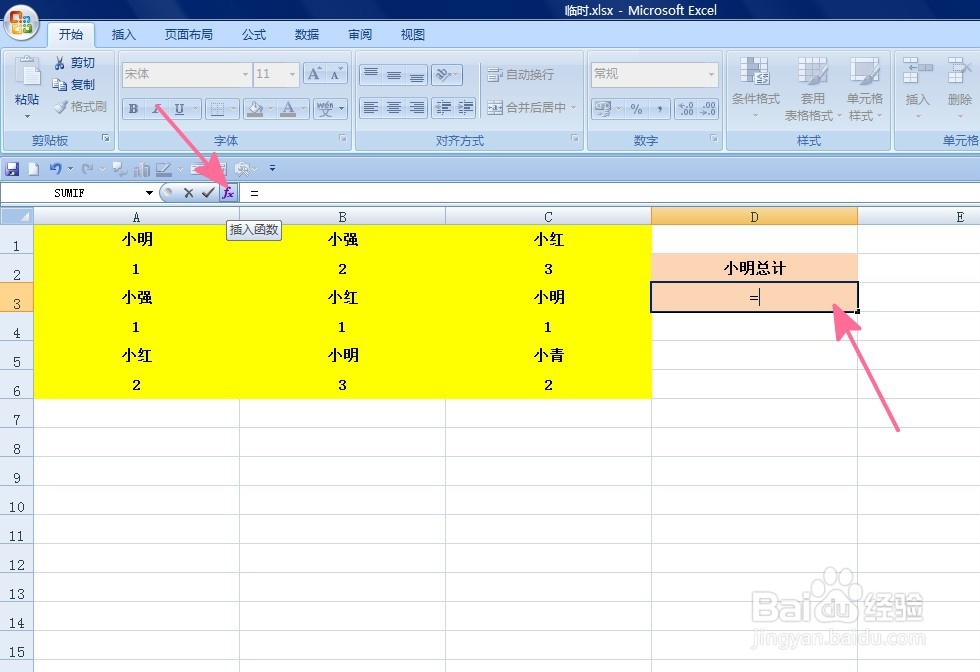Click the Font Color A button
980x672 pixels.
[288, 109]
